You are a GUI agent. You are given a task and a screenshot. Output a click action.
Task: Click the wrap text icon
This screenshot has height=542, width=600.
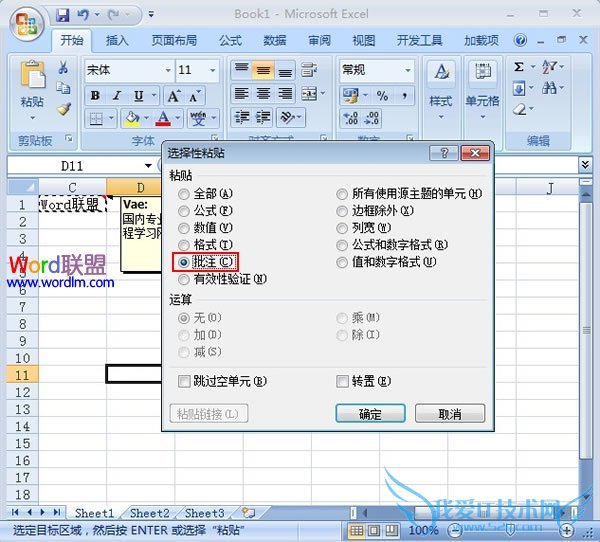308,70
